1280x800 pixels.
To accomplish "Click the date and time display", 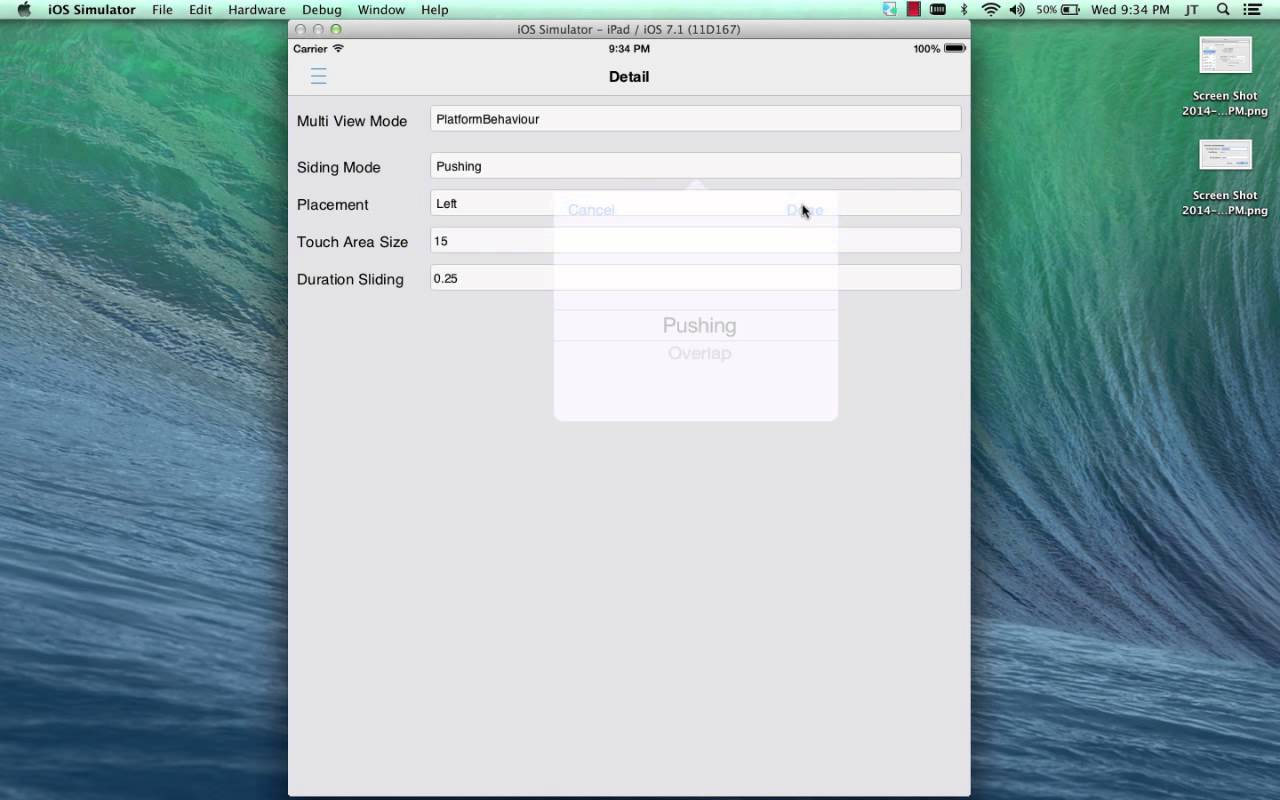I will pyautogui.click(x=1130, y=9).
